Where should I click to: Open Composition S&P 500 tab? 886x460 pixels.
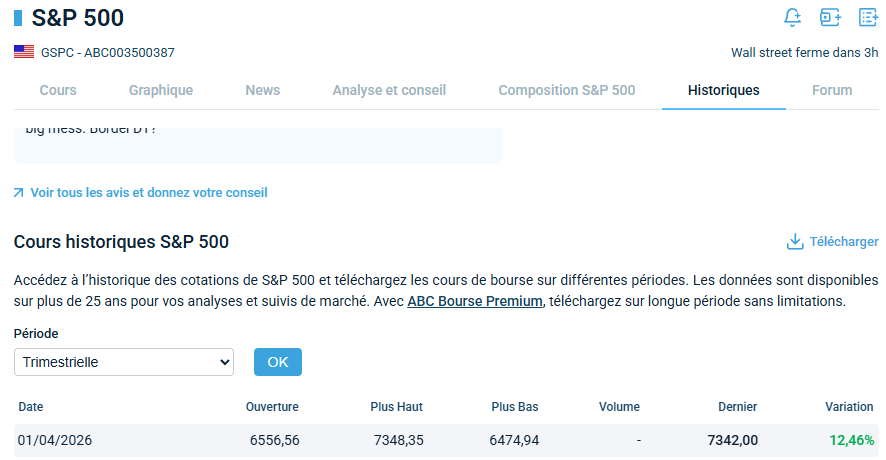pyautogui.click(x=567, y=90)
